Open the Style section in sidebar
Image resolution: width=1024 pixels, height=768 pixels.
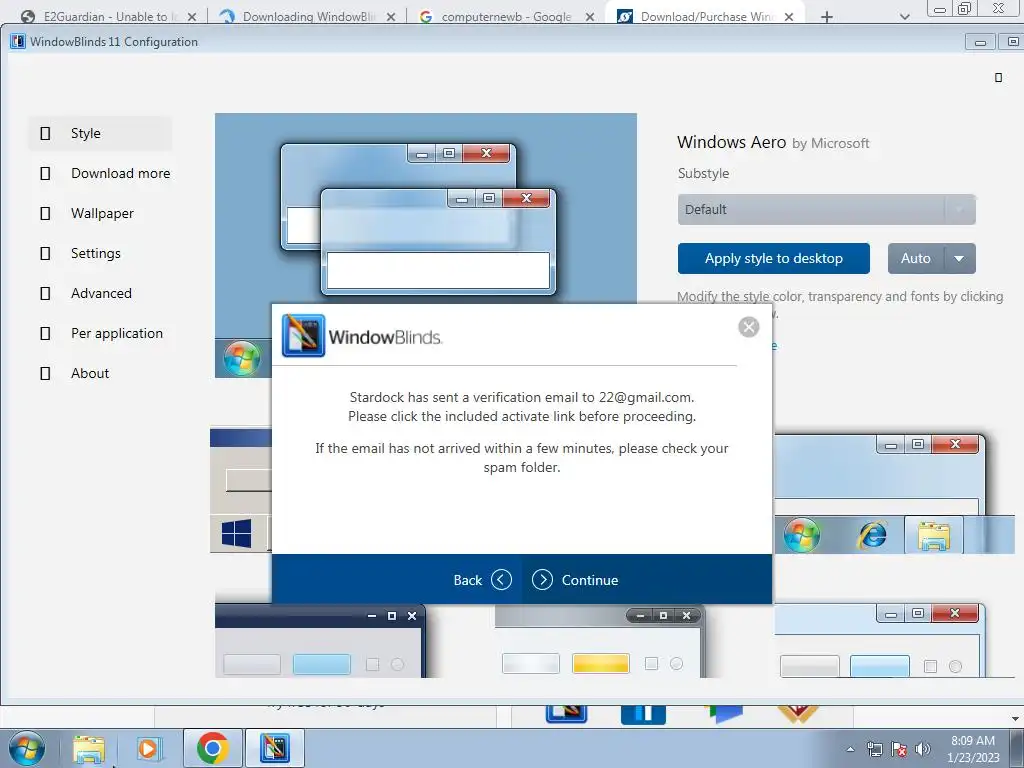pos(100,133)
